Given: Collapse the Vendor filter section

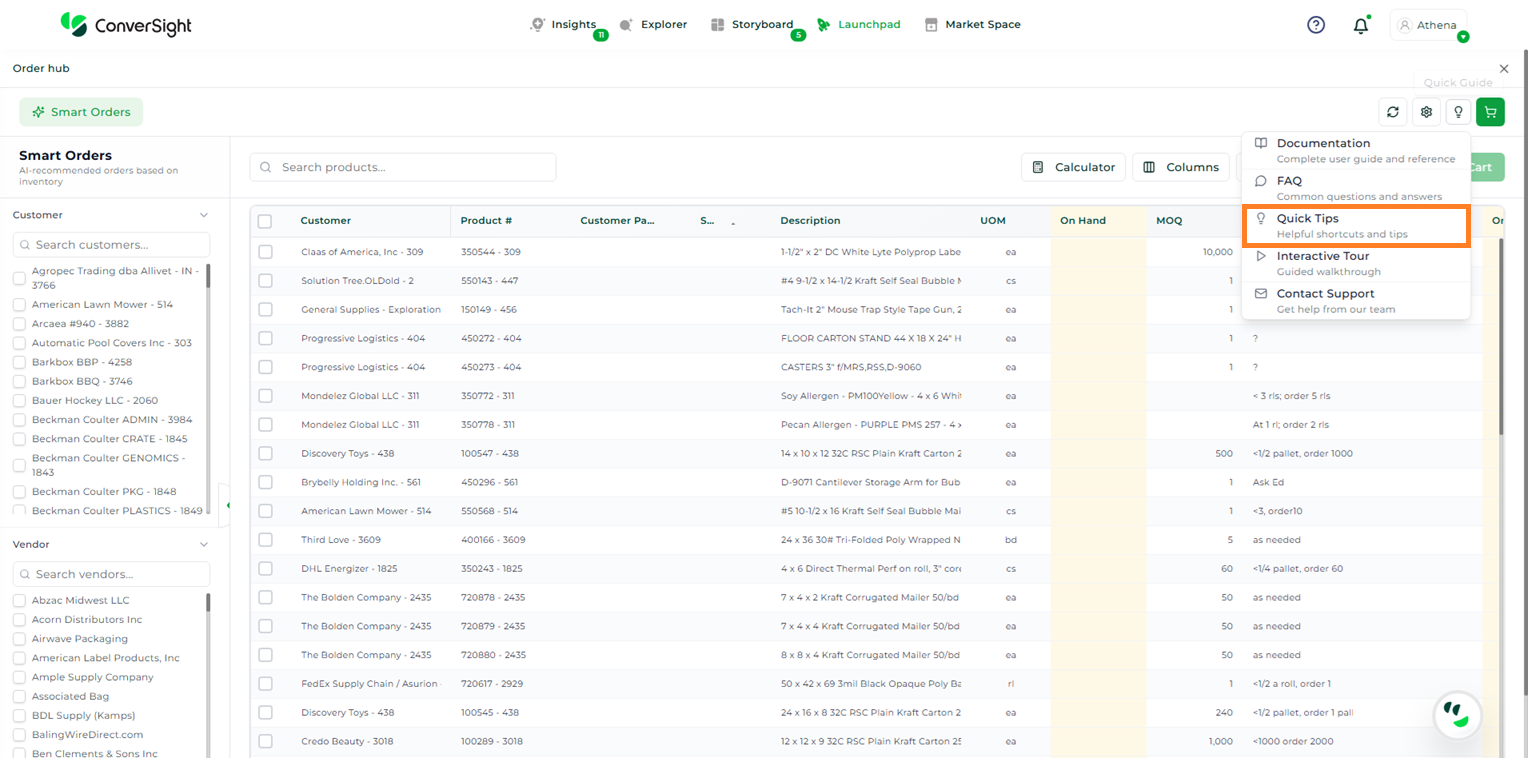Looking at the screenshot, I should pos(204,545).
